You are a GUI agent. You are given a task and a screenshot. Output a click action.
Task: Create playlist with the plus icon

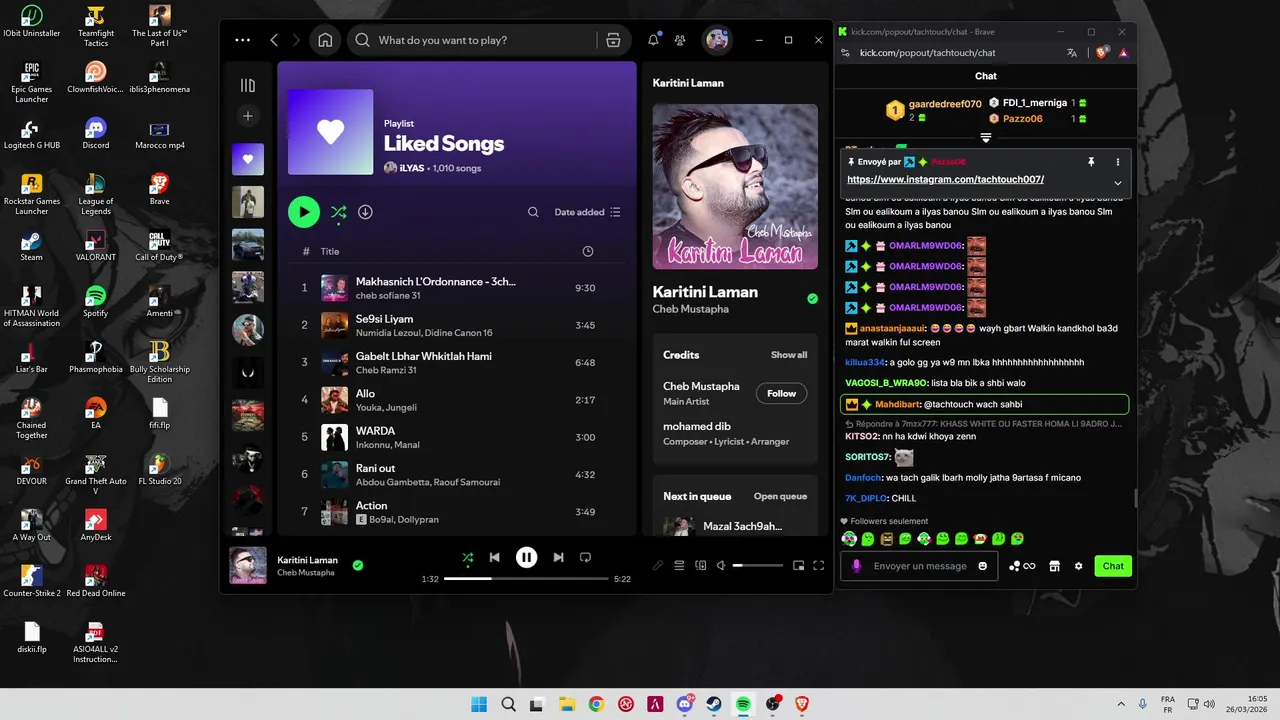248,116
